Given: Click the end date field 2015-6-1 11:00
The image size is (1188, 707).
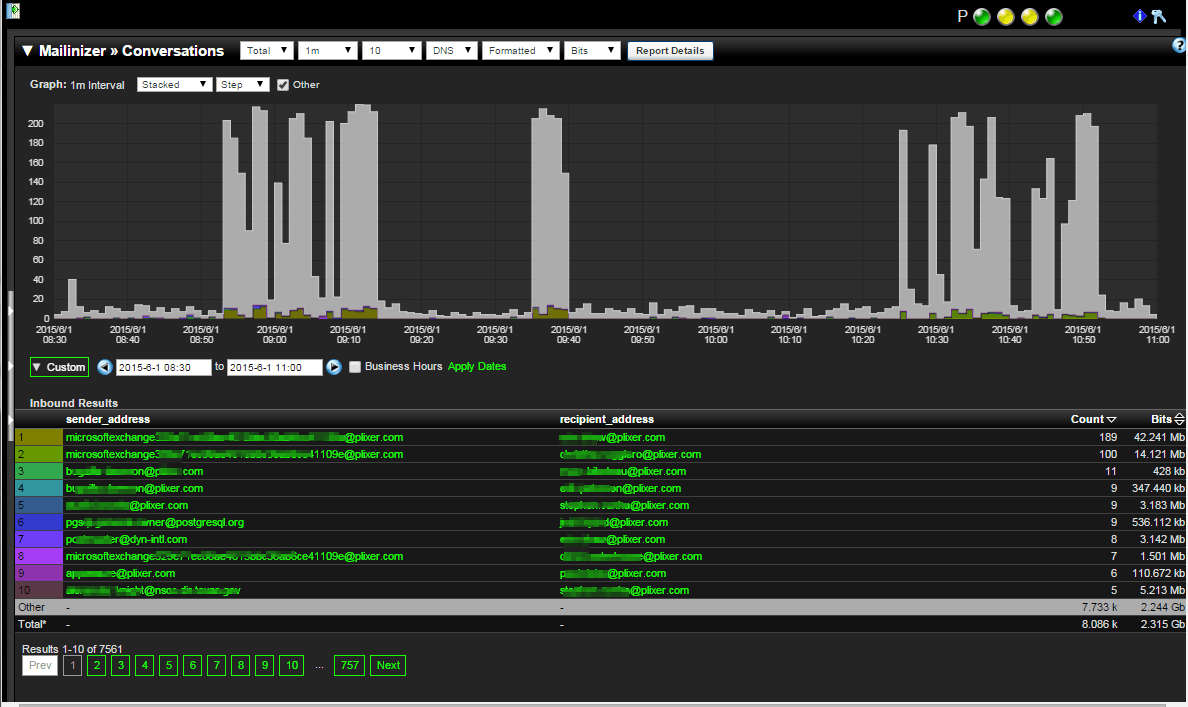Looking at the screenshot, I should pos(274,368).
